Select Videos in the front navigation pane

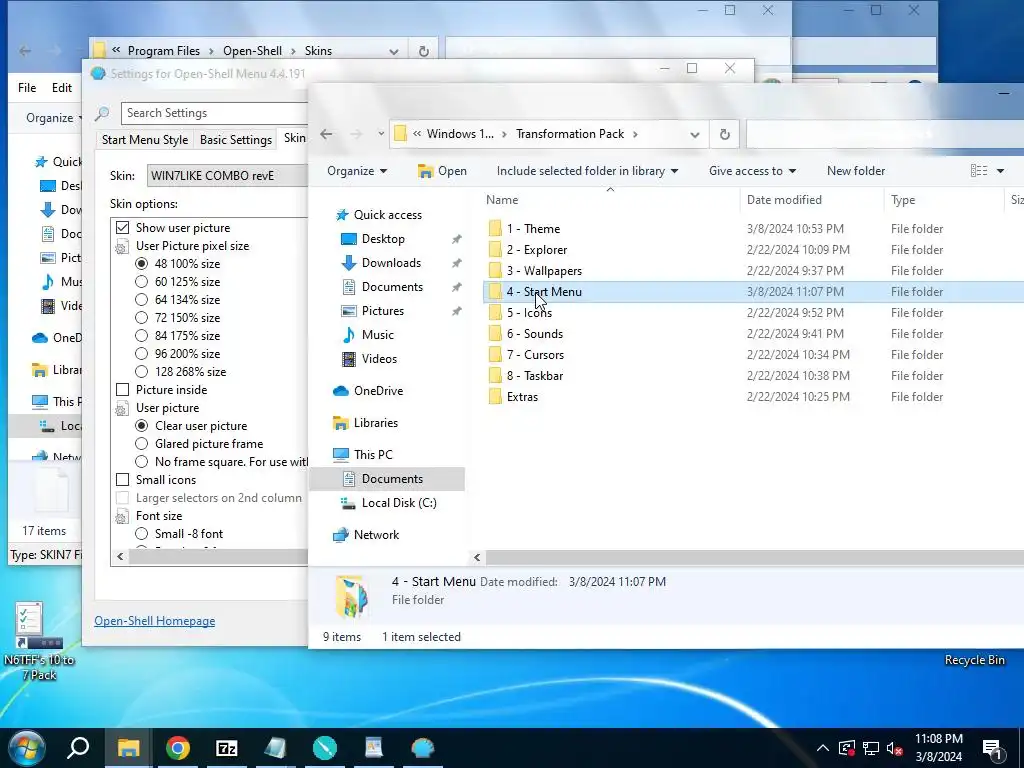379,359
